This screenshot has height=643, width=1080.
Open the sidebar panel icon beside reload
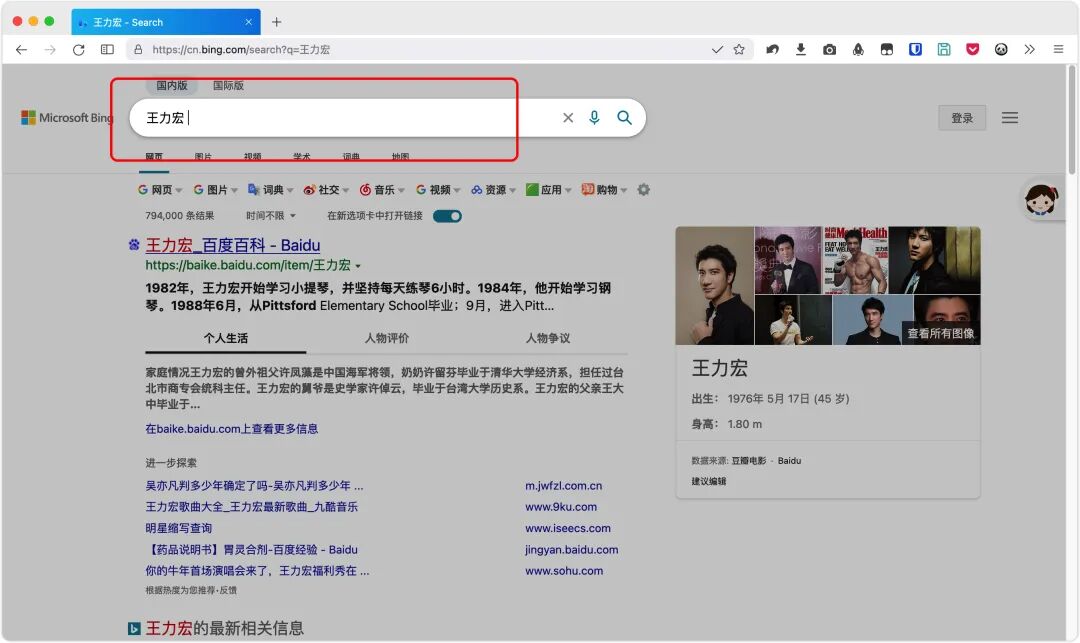point(107,50)
